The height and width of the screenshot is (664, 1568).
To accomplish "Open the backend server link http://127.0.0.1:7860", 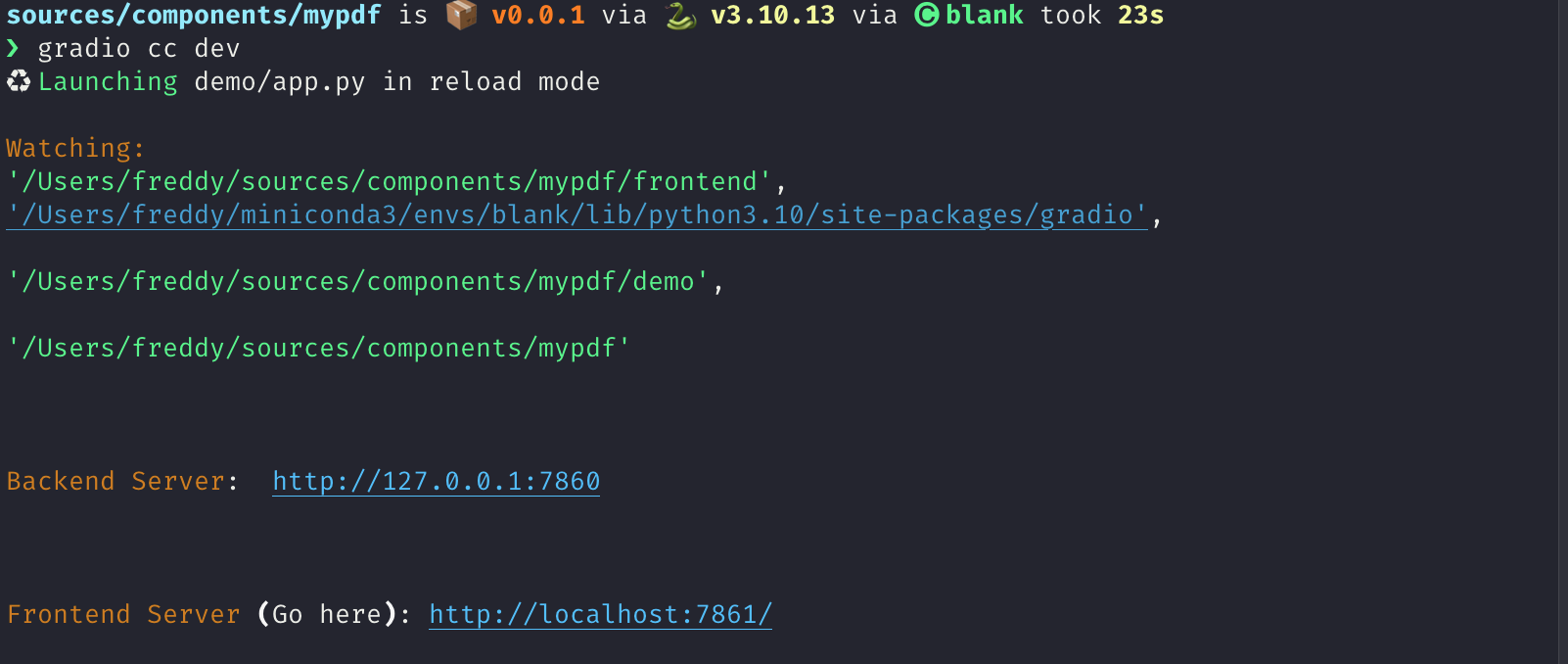I will tap(436, 481).
